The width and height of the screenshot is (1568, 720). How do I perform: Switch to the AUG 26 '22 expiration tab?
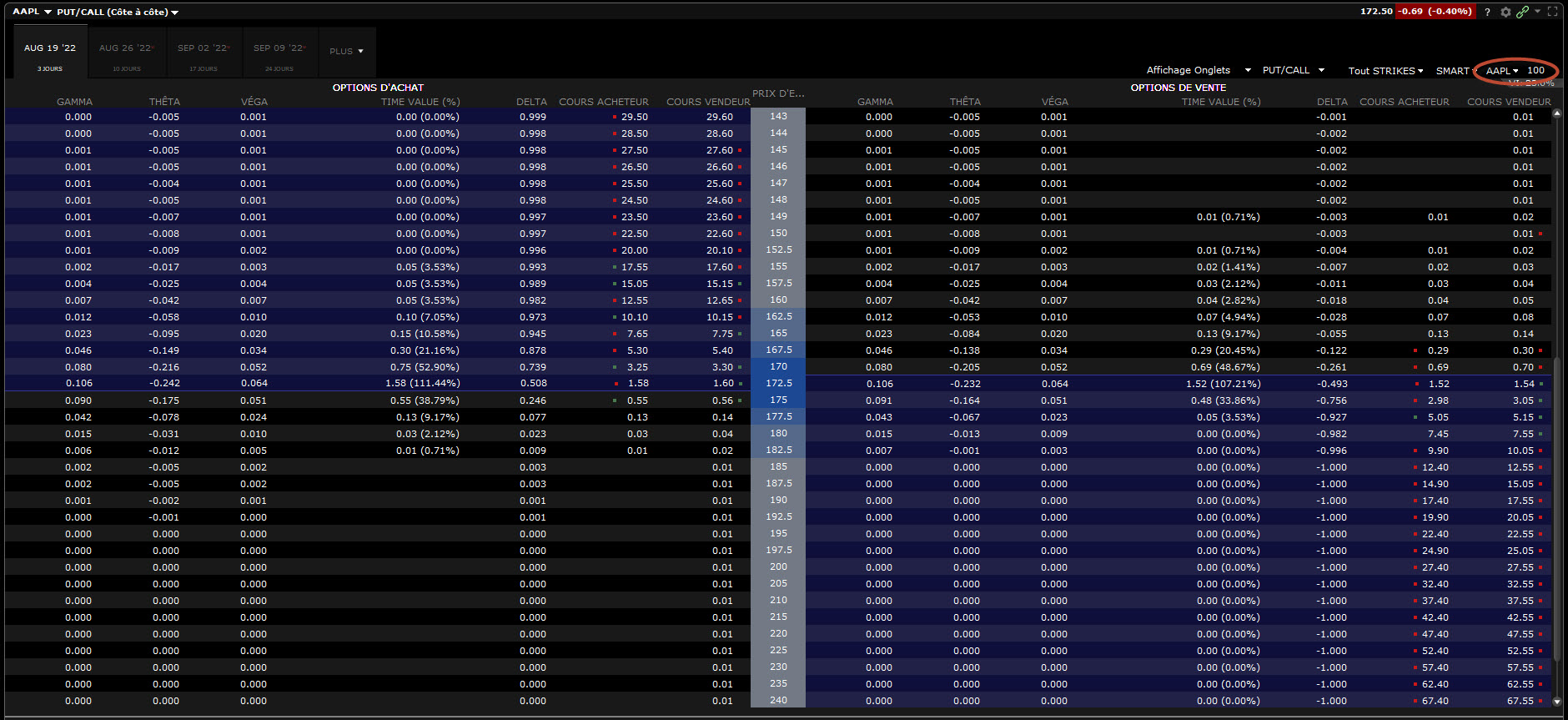(126, 53)
